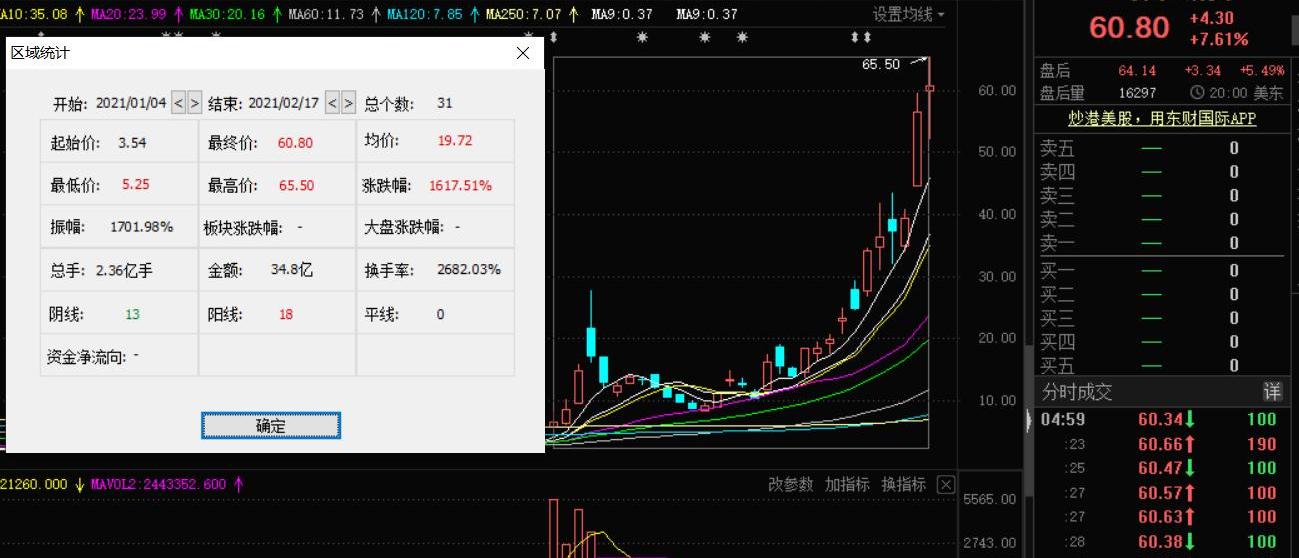
Task: Click the MA250 yellow up arrow
Action: coord(573,15)
